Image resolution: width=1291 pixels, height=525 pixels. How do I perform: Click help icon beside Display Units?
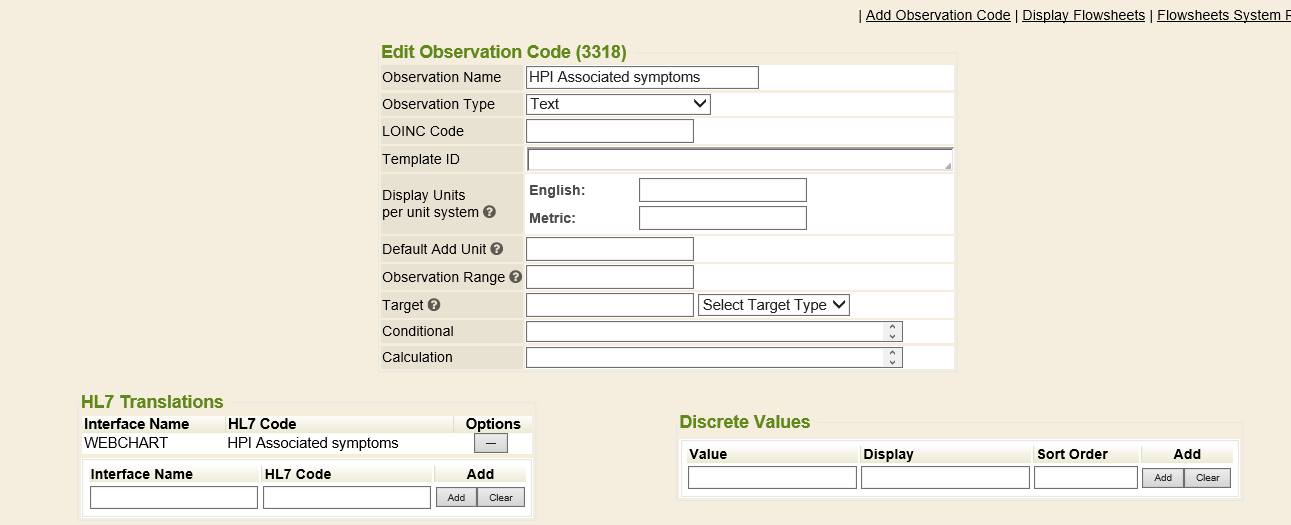pos(489,212)
